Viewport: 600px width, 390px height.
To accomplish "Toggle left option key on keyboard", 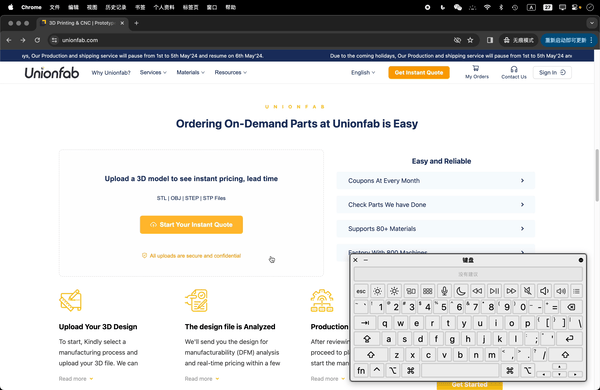I will (393, 370).
